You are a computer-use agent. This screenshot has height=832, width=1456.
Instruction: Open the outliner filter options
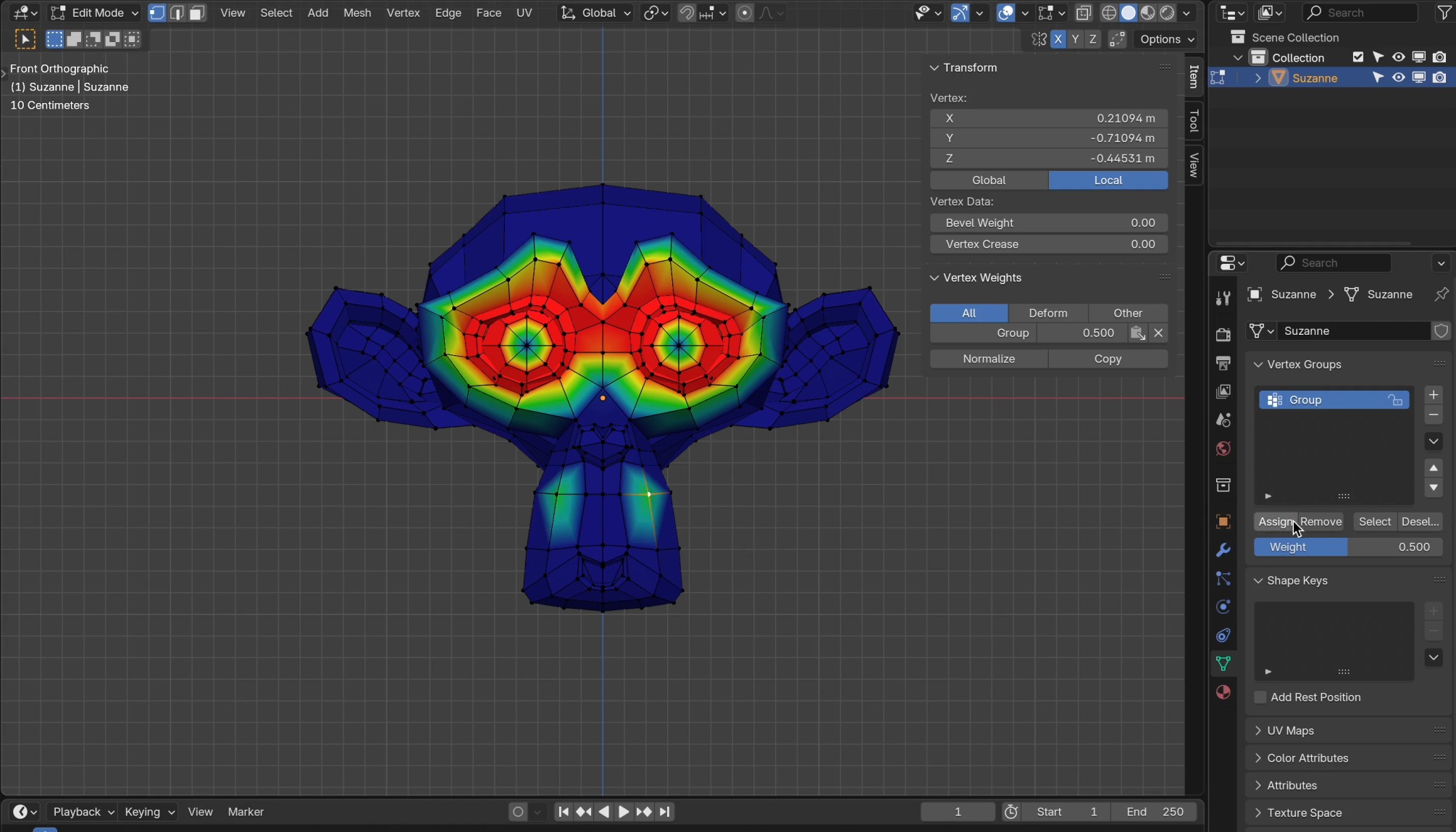coord(1444,12)
